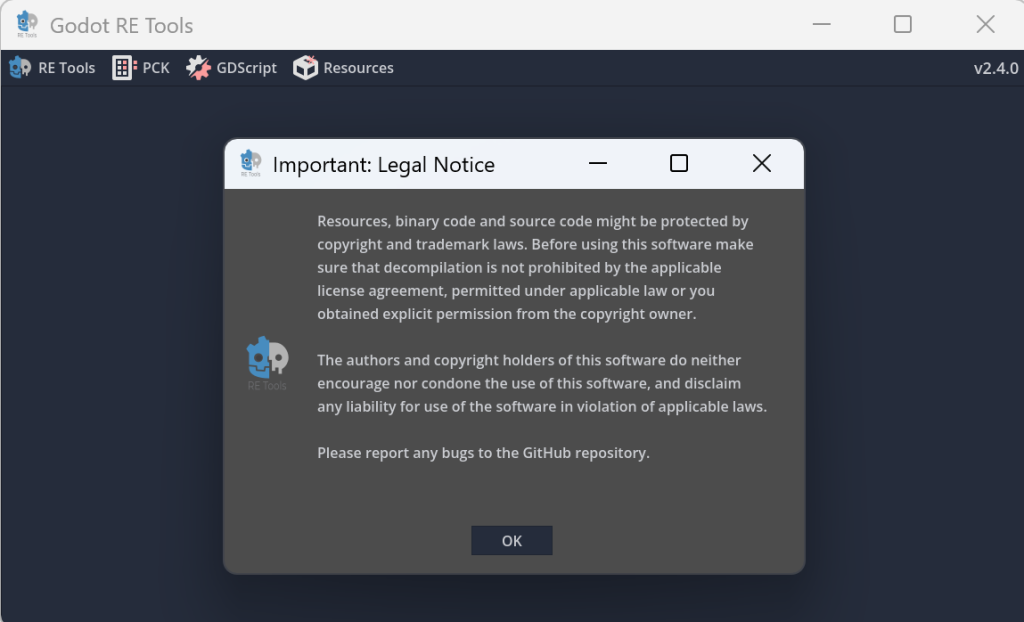Minimize the Godot RE Tools main window

pos(821,25)
